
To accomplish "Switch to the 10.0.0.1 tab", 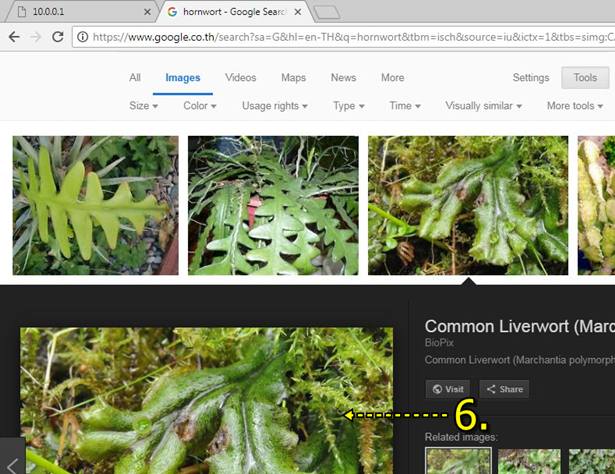I will click(x=80, y=12).
